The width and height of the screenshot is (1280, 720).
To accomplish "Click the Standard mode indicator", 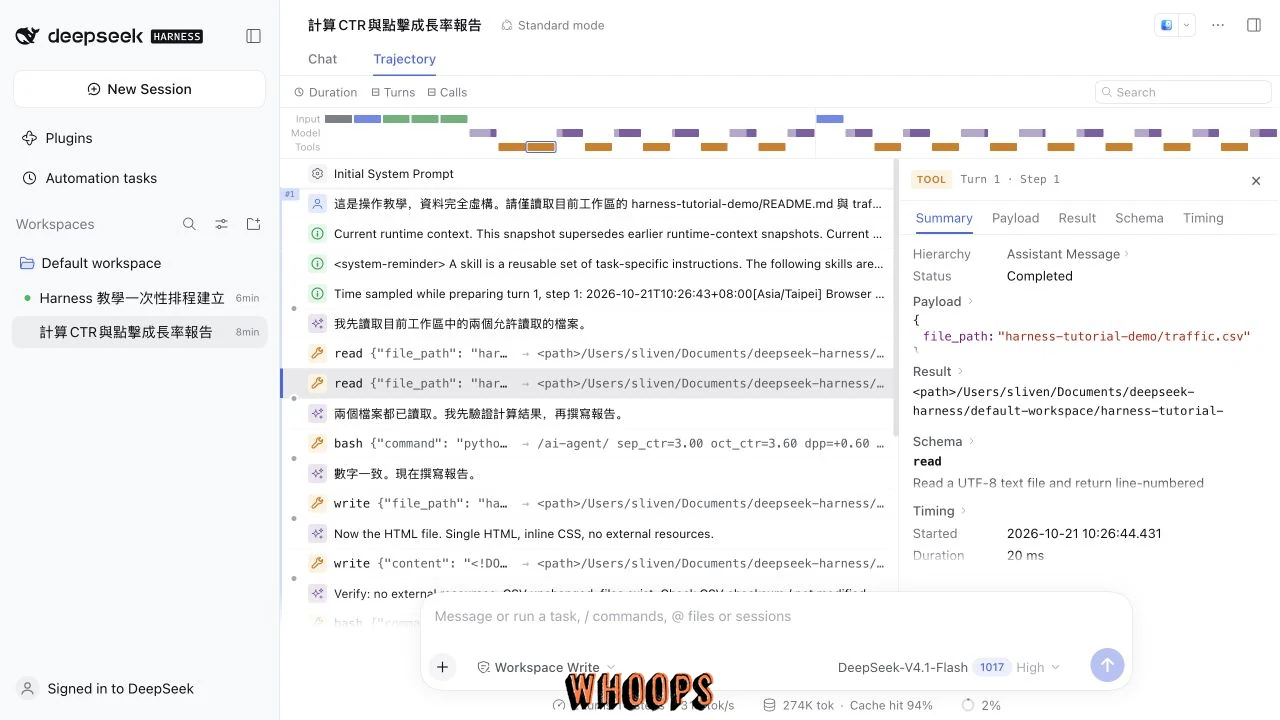I will coord(553,25).
